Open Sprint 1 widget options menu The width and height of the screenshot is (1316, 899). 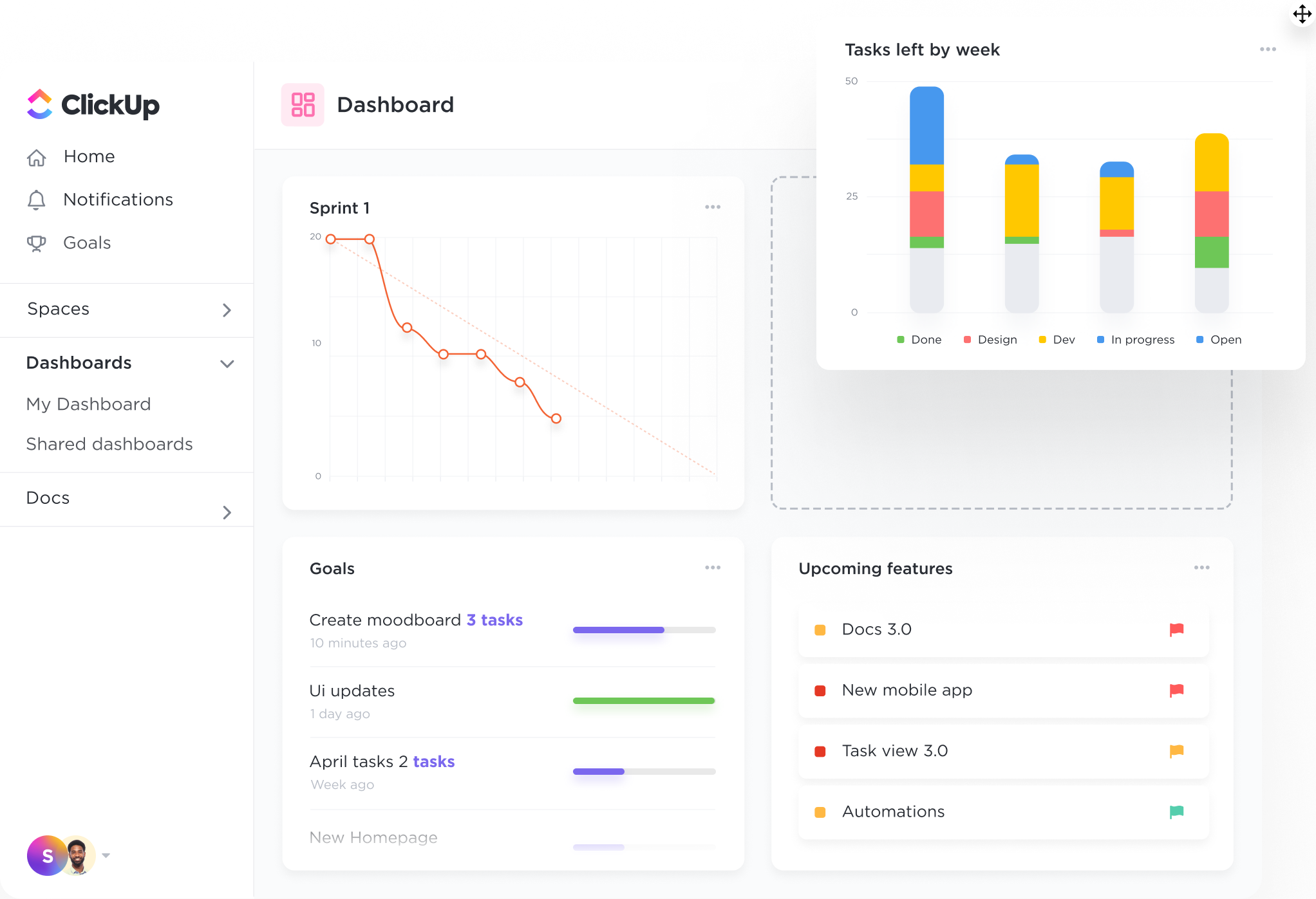pyautogui.click(x=712, y=207)
